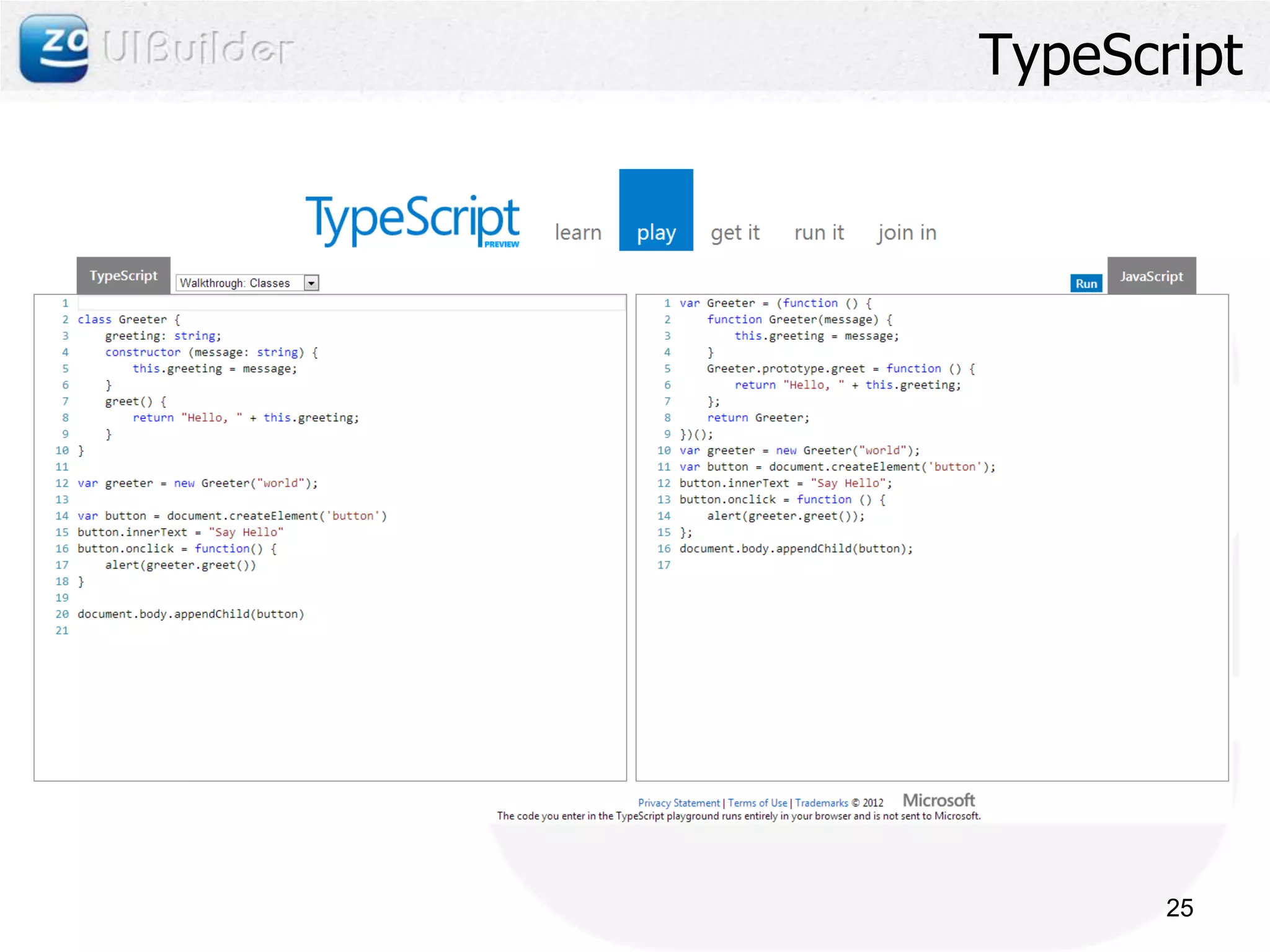Click 'function Greeter(message) {' in JavaScript pane
Viewport: 1270px width, 952px height.
[x=800, y=319]
